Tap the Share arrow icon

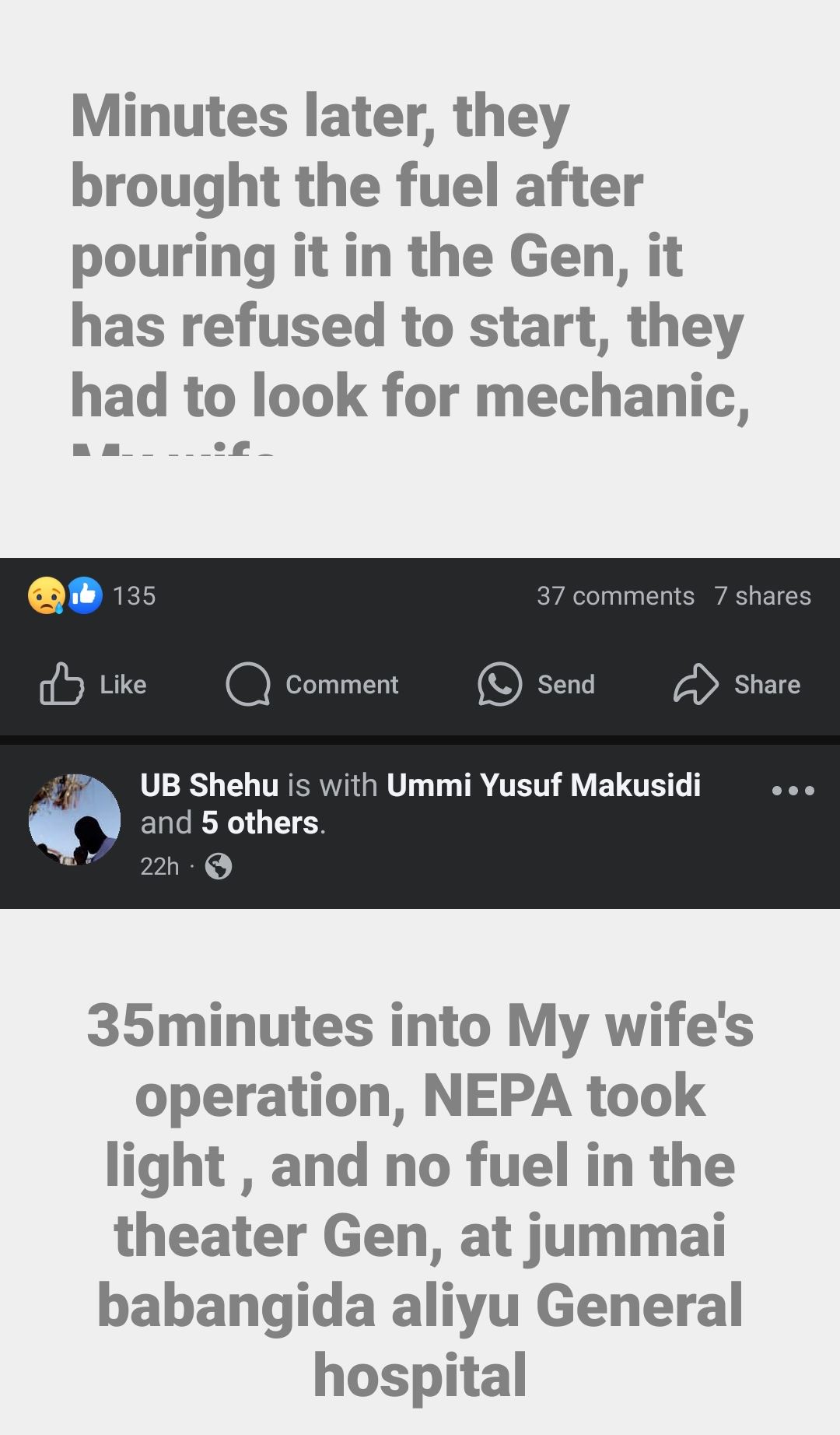pos(695,684)
